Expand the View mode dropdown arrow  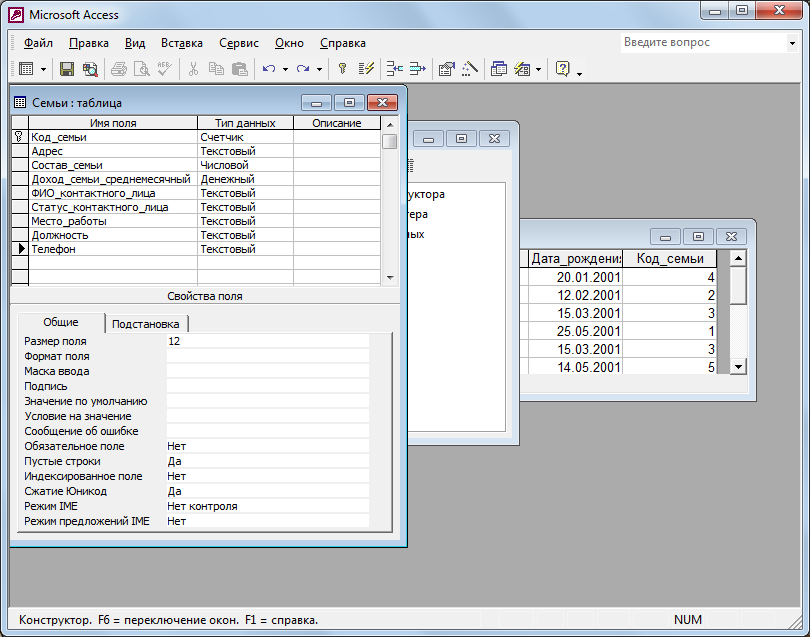tap(42, 69)
